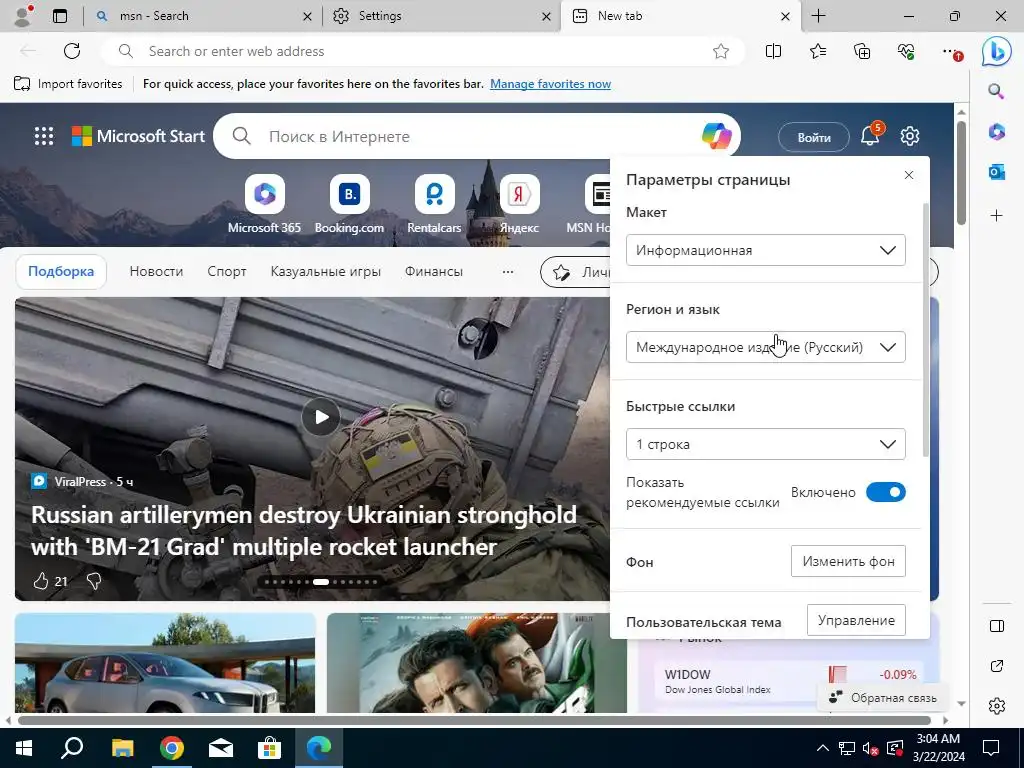Open Windows Start menu
Screen dimensions: 1024x768
[x=24, y=748]
